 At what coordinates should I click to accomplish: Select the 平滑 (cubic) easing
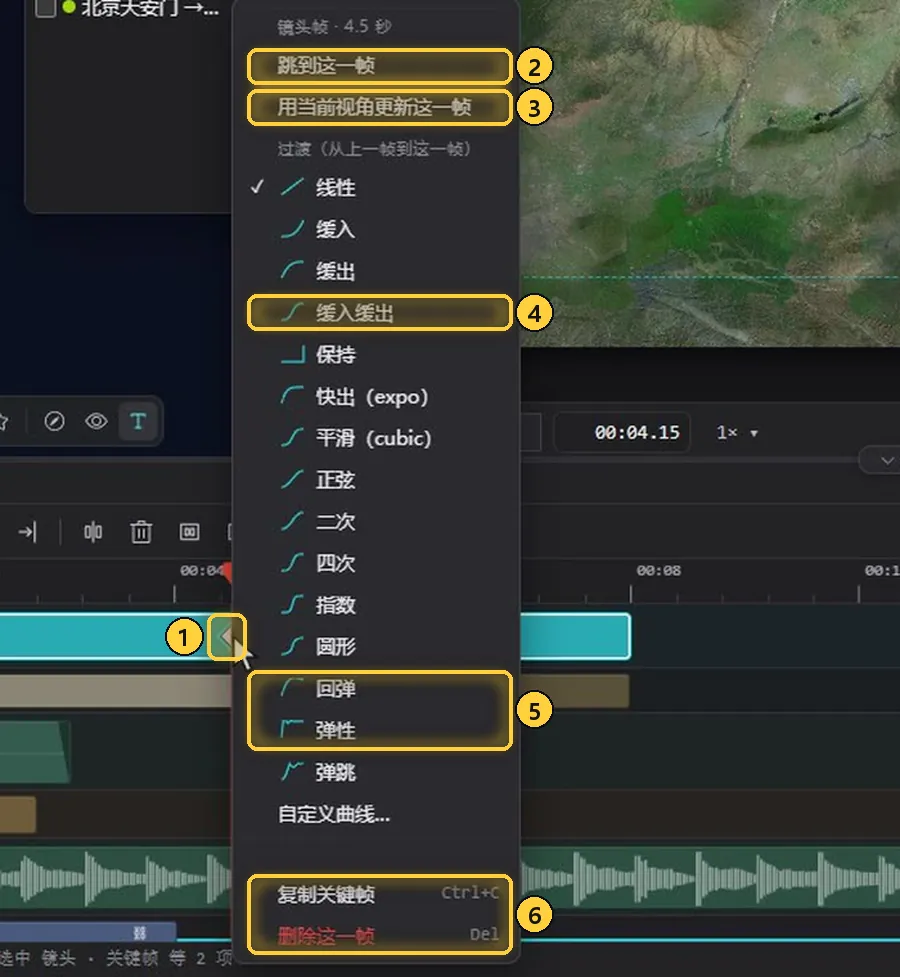(x=376, y=438)
